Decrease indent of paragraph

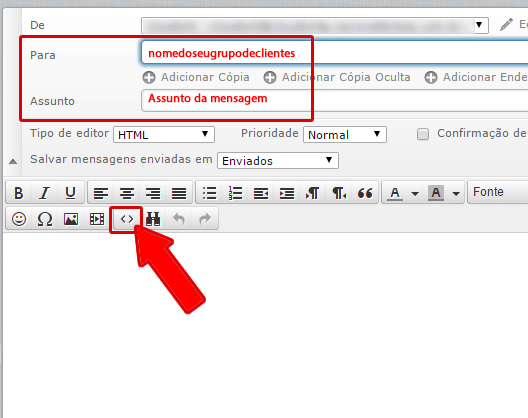point(261,193)
